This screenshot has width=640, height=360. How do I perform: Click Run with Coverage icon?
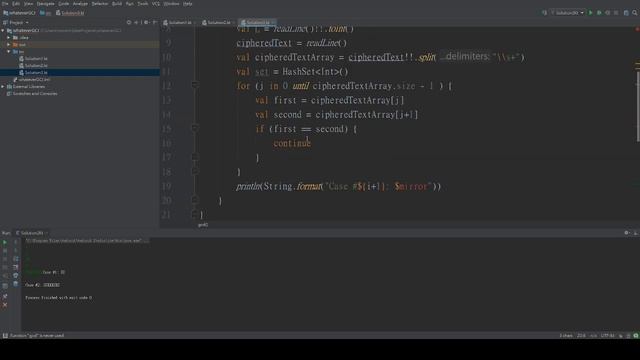[608, 13]
